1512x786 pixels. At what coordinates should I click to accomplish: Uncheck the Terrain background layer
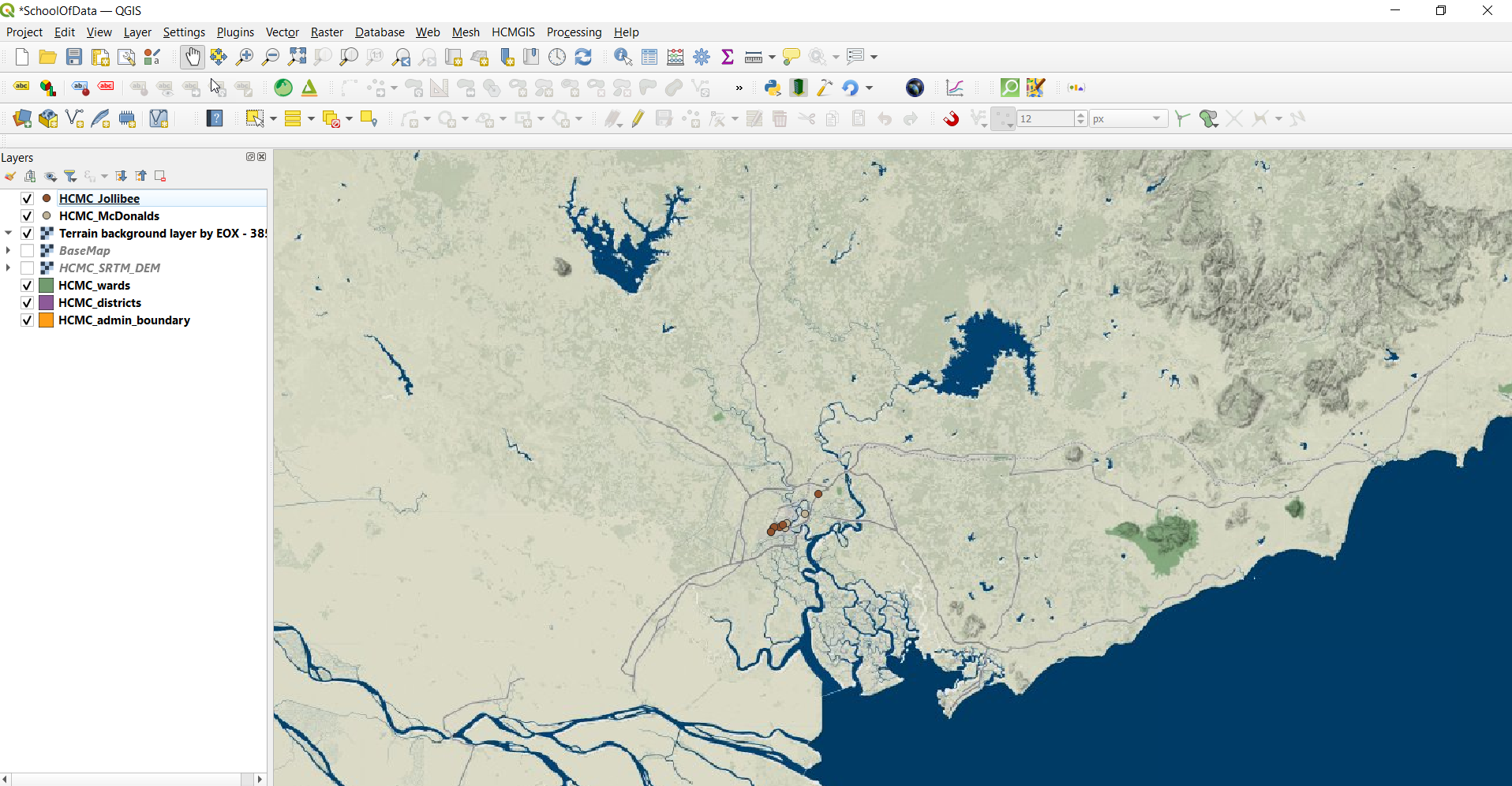pos(28,234)
